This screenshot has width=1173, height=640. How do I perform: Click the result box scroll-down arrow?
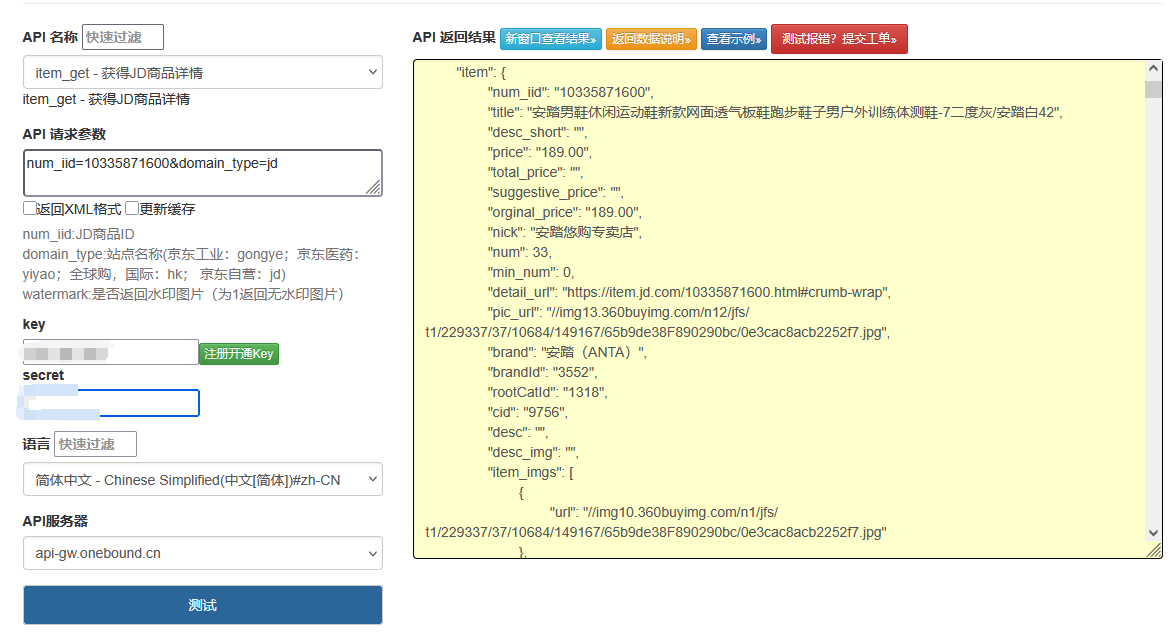[1154, 533]
